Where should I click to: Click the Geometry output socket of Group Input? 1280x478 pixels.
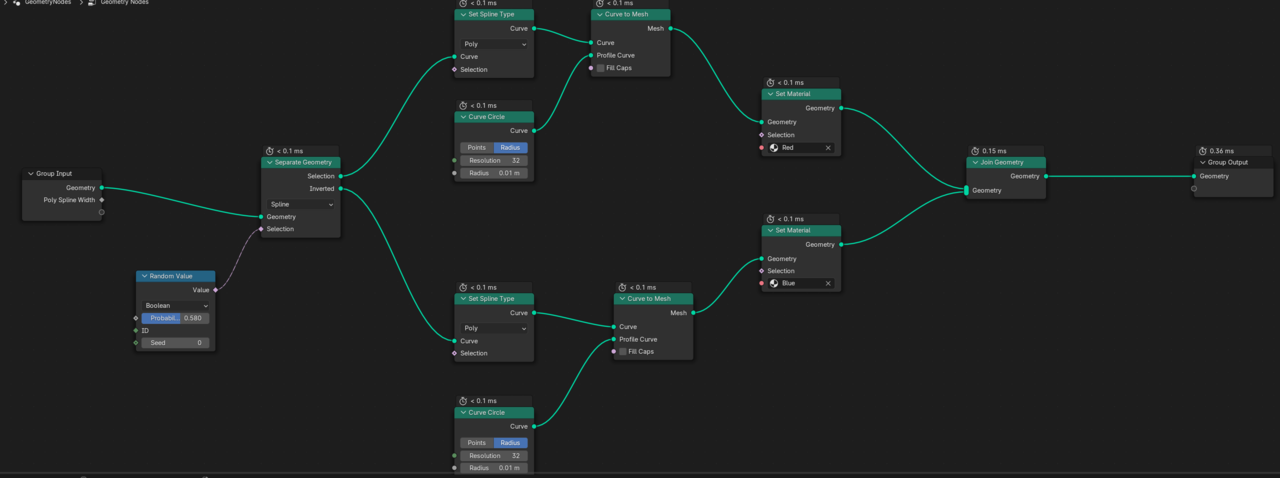point(101,187)
